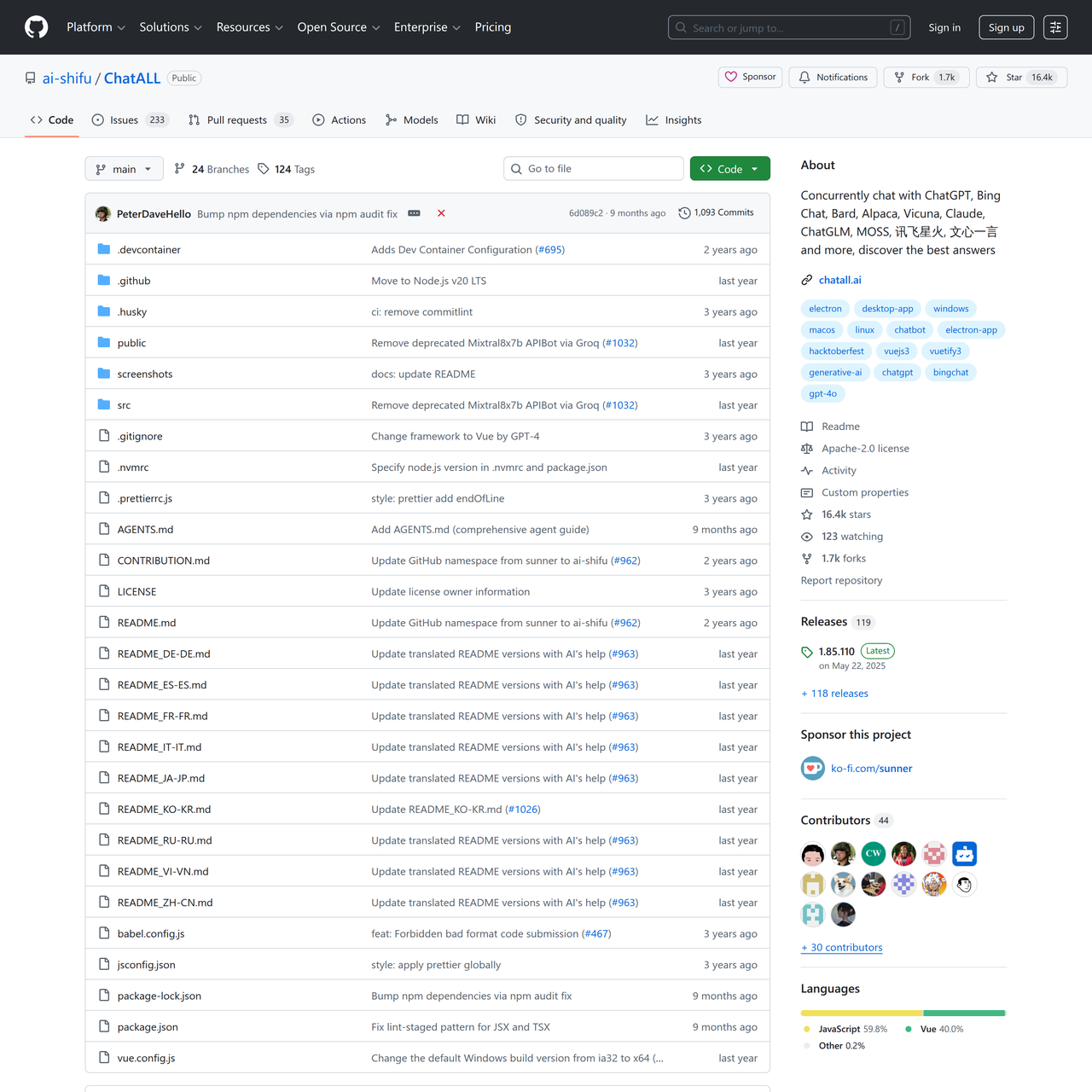
Task: Click the Vue 40.0% language entry
Action: (934, 1029)
